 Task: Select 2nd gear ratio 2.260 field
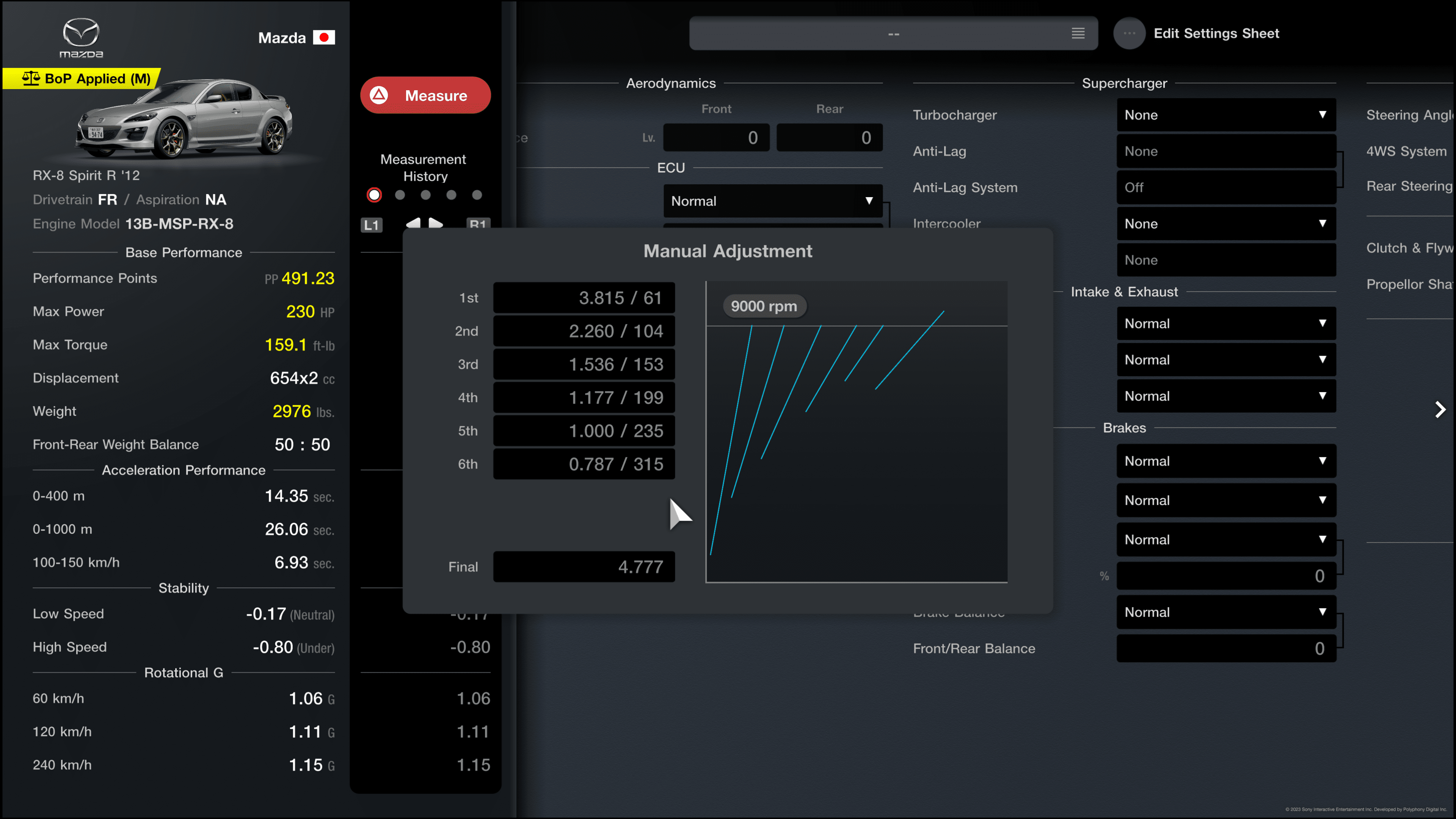tap(584, 331)
